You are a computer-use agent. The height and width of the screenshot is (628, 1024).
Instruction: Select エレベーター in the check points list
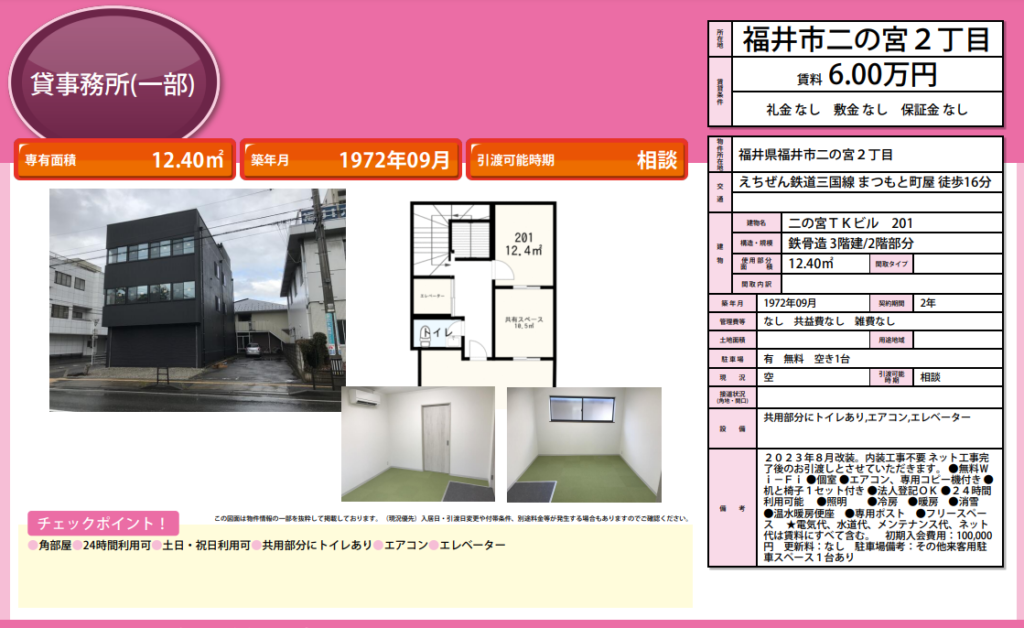(x=472, y=545)
